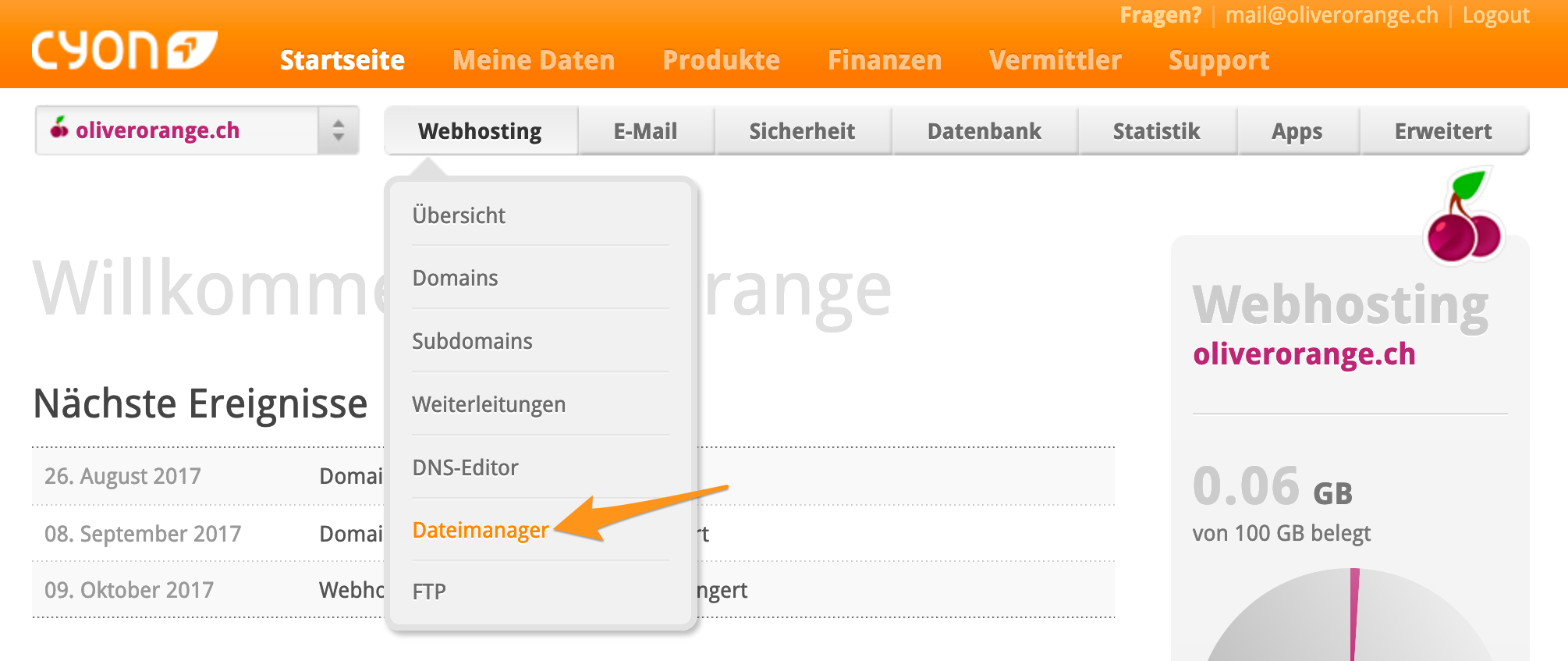The image size is (1568, 661).
Task: Click the cyon logo
Action: (124, 51)
